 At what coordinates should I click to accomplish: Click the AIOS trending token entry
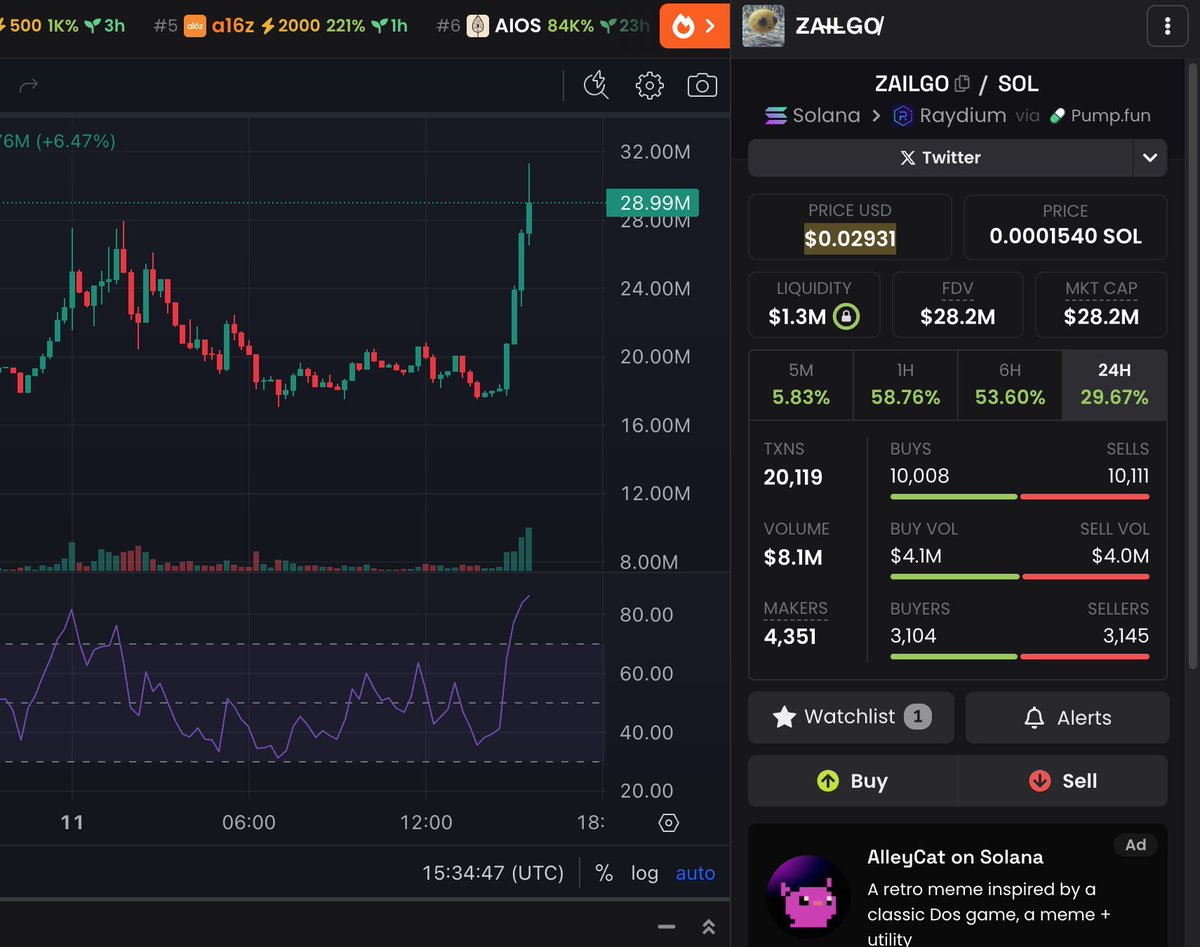coord(543,26)
